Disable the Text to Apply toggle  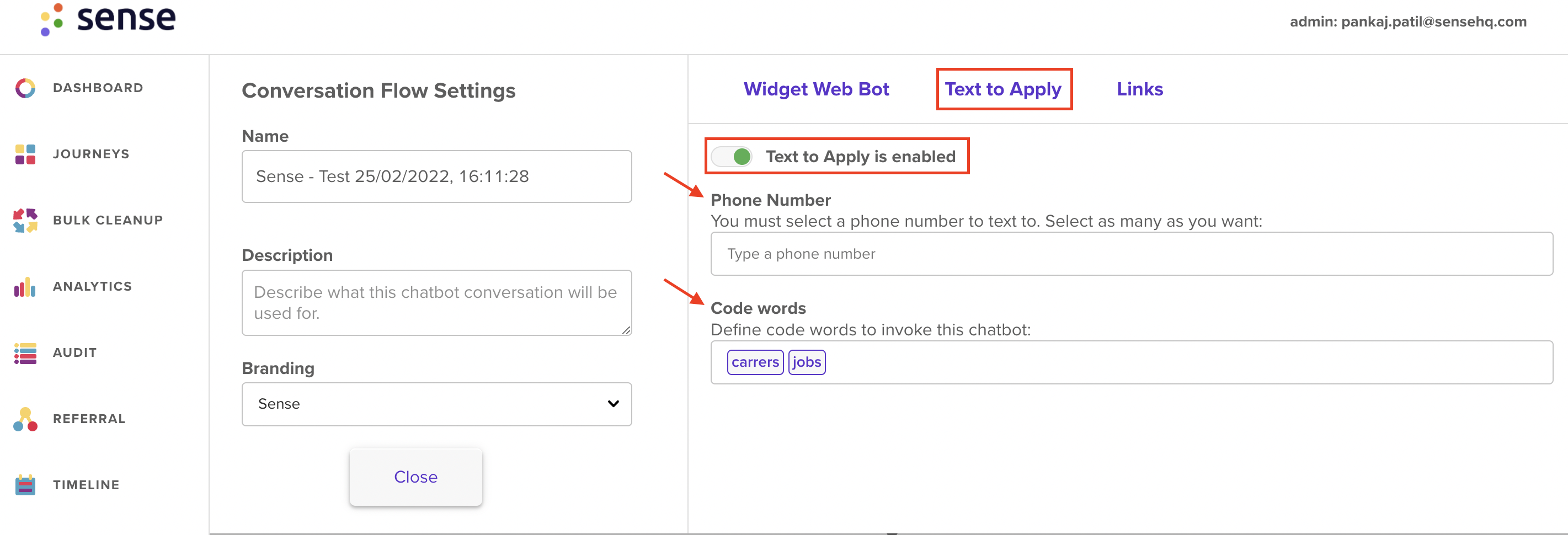(x=733, y=157)
